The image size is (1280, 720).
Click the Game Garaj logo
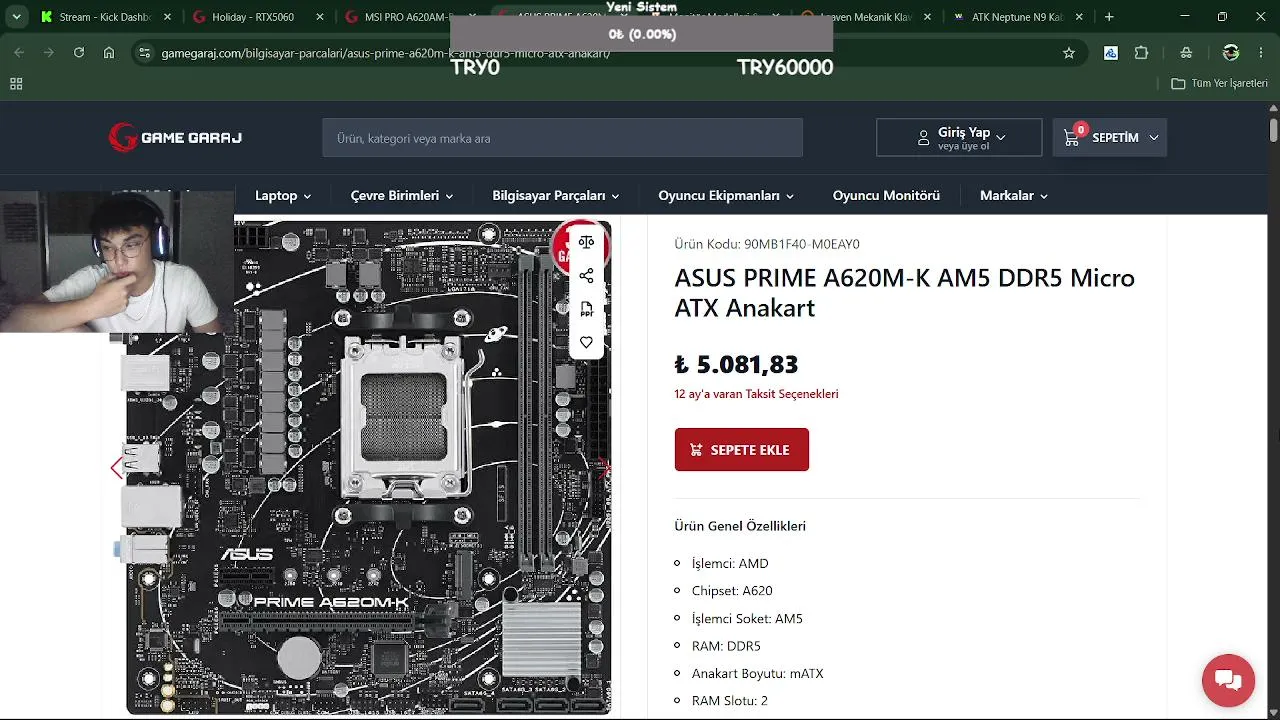pyautogui.click(x=175, y=137)
